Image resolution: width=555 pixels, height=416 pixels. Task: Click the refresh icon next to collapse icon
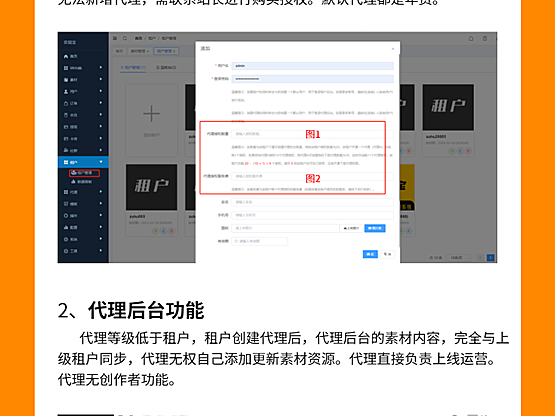[125, 38]
